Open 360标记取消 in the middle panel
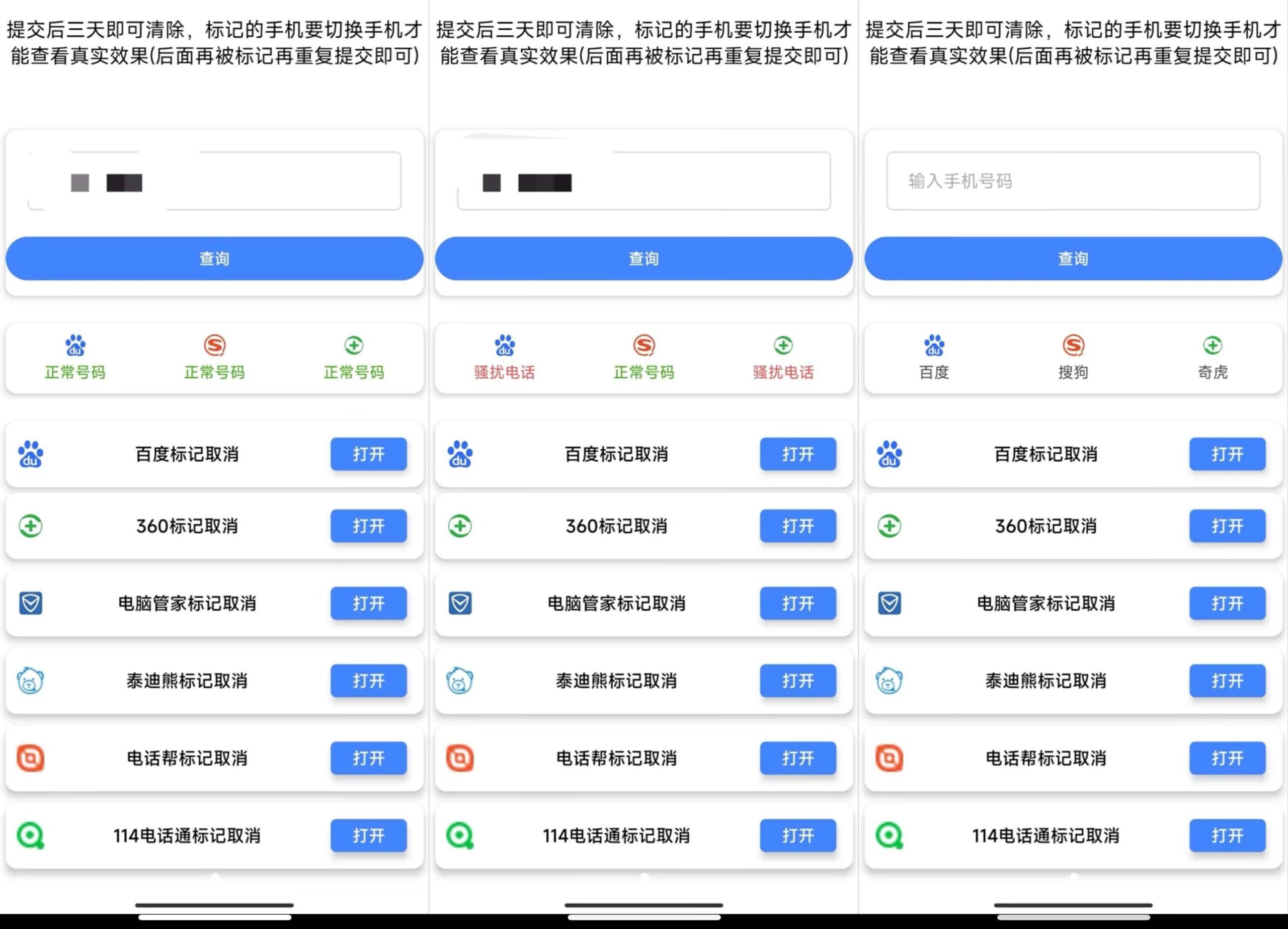Viewport: 1288px width, 929px height. pos(798,526)
